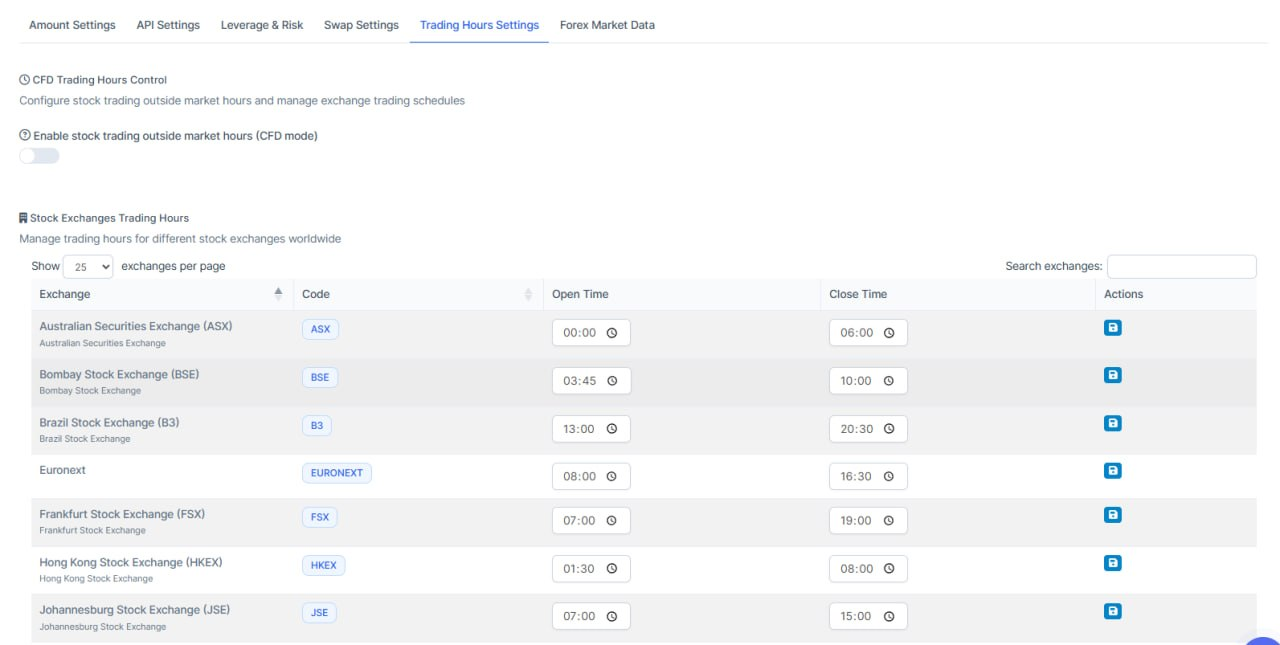1280x645 pixels.
Task: Click the Close Time column header
Action: point(858,294)
